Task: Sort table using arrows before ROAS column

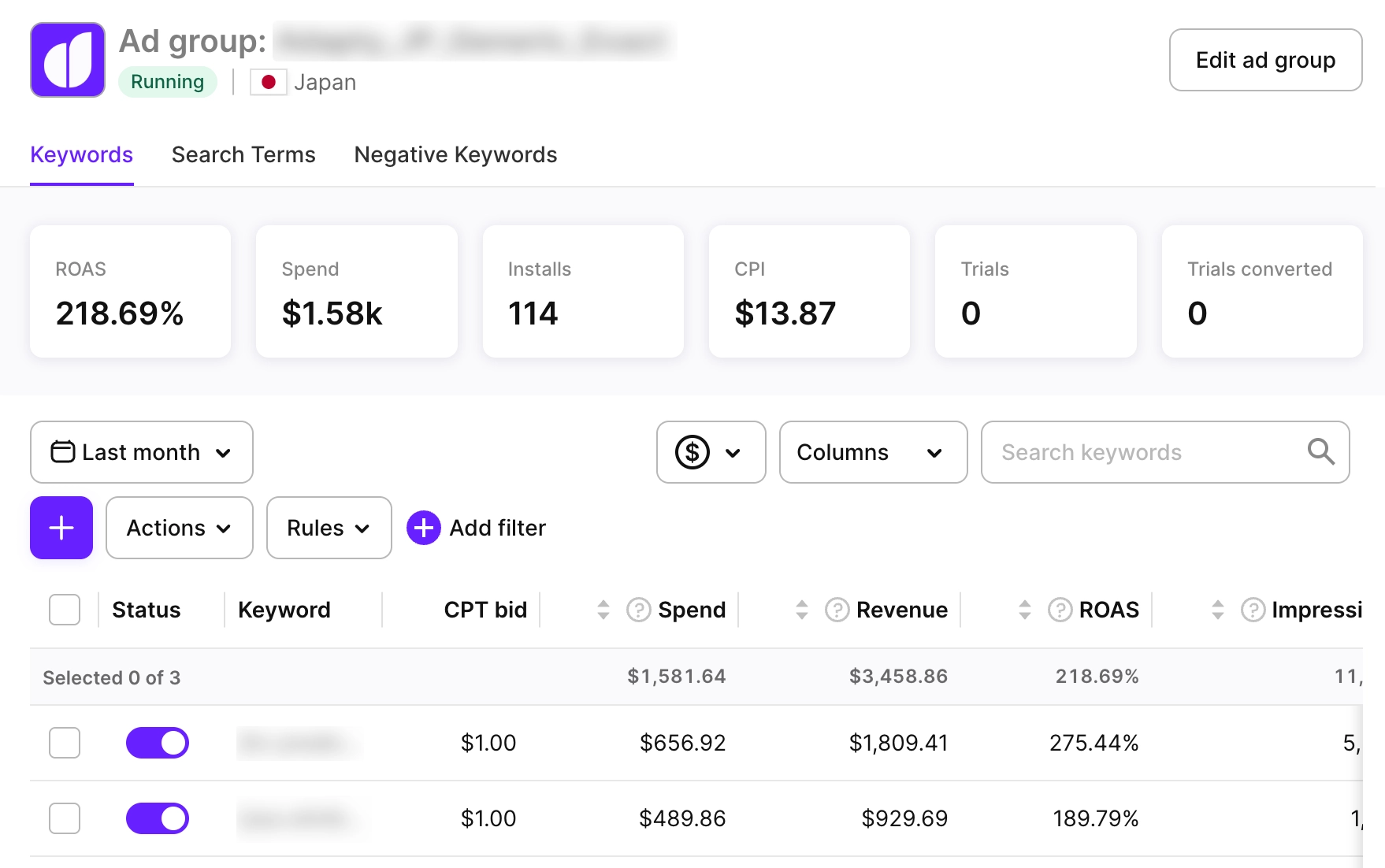Action: [1025, 610]
